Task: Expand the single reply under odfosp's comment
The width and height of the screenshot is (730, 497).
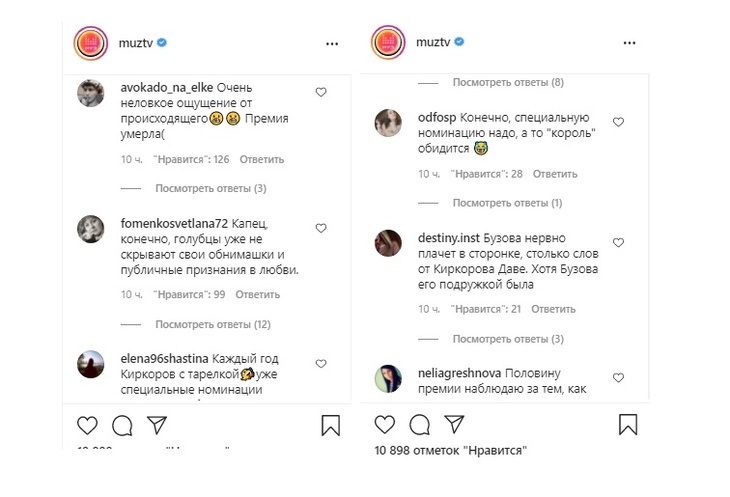Action: click(x=508, y=203)
